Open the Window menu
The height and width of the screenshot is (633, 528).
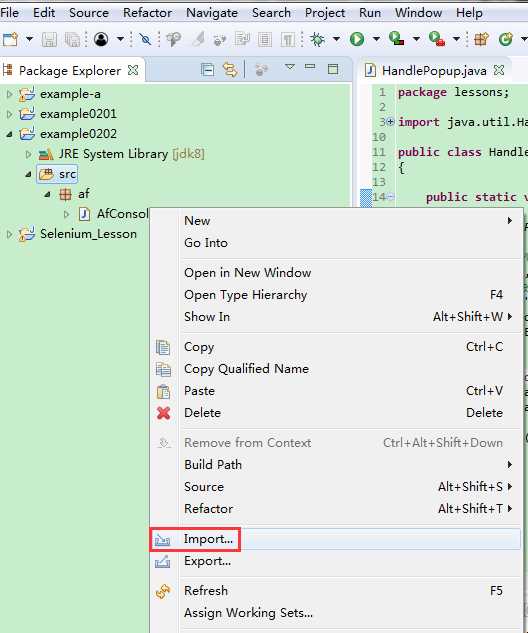(x=419, y=13)
